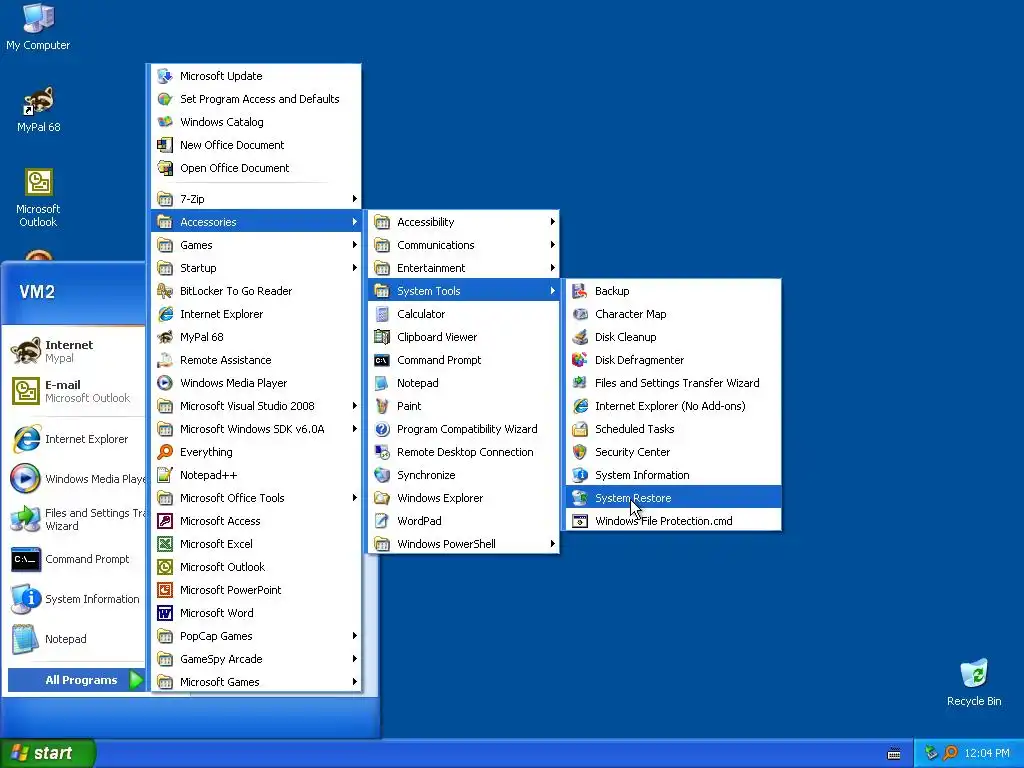Click the Backup icon in System Tools
Screen dimensions: 1024x768
click(579, 291)
